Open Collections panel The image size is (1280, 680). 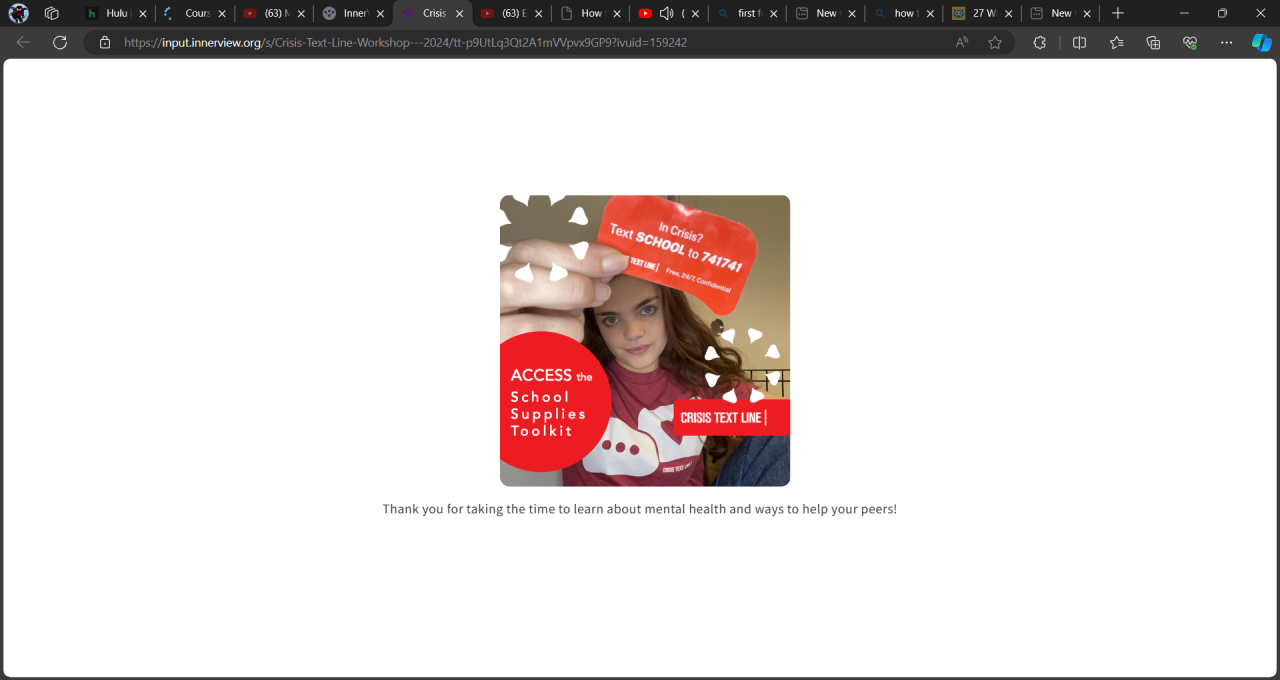[1153, 43]
